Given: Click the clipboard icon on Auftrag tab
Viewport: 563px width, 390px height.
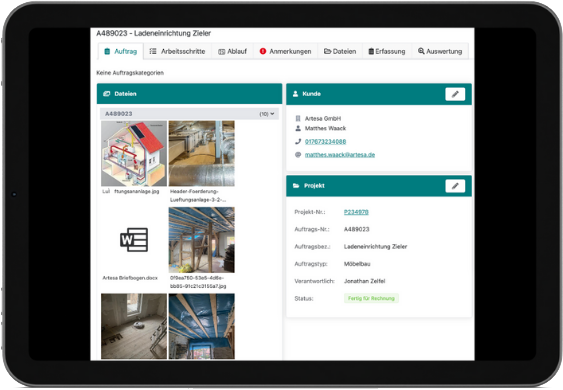Looking at the screenshot, I should click(107, 51).
